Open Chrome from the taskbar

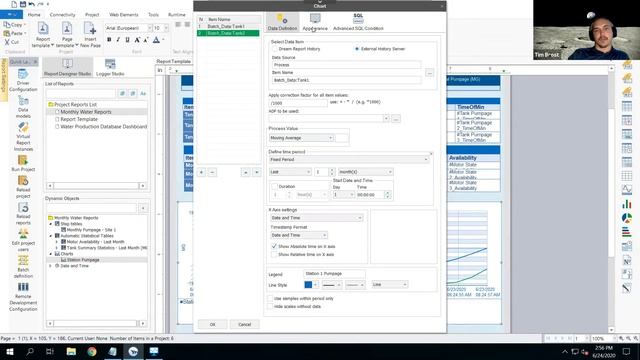(92, 351)
